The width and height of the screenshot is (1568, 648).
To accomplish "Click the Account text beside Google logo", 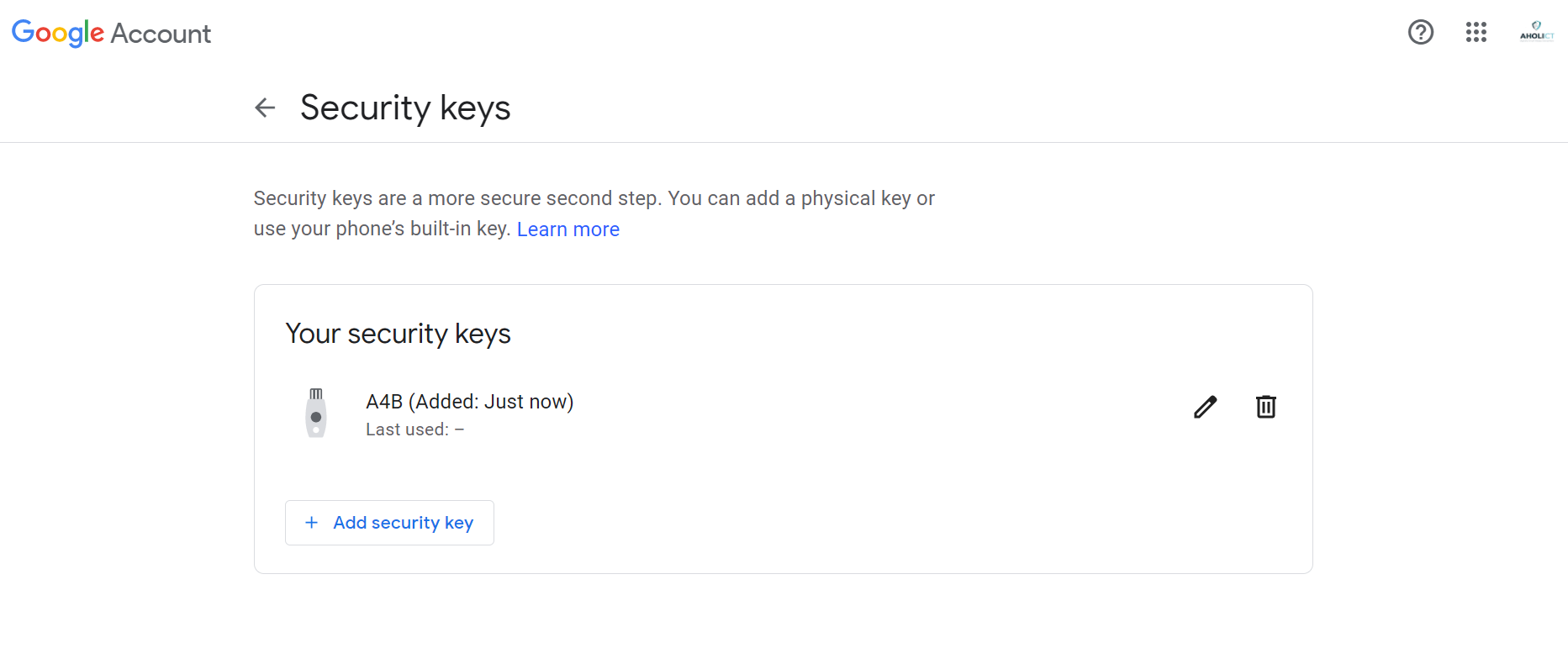I will (x=161, y=34).
